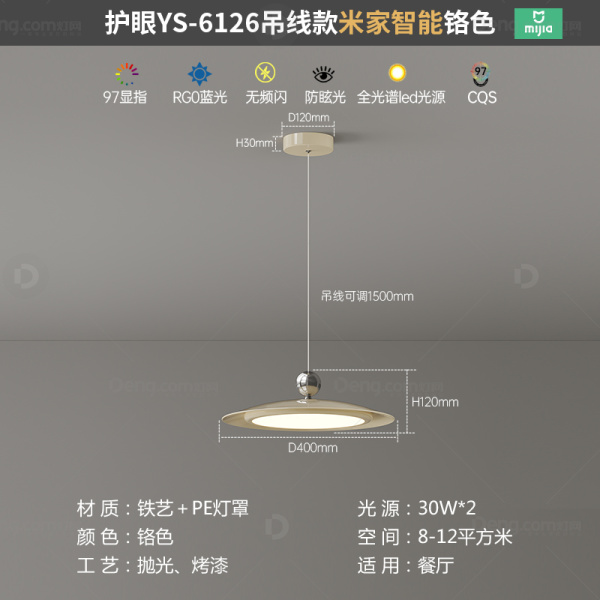Viewport: 600px width, 600px height.
Task: Click the D400mm dimension label
Action: [x=313, y=448]
